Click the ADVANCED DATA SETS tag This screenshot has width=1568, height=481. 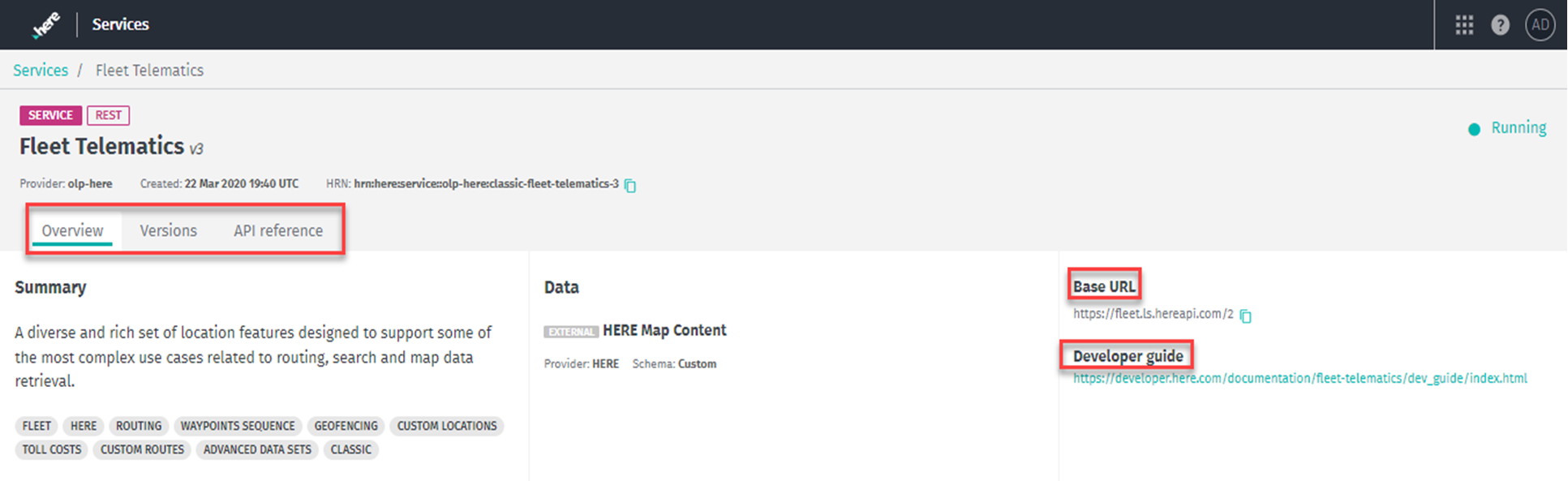tap(257, 449)
